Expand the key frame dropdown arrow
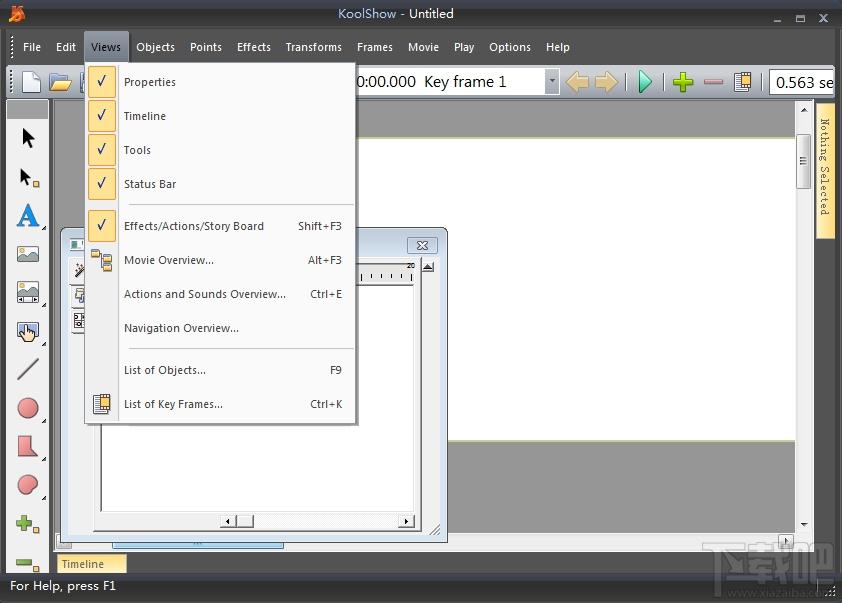The height and width of the screenshot is (603, 842). 552,82
